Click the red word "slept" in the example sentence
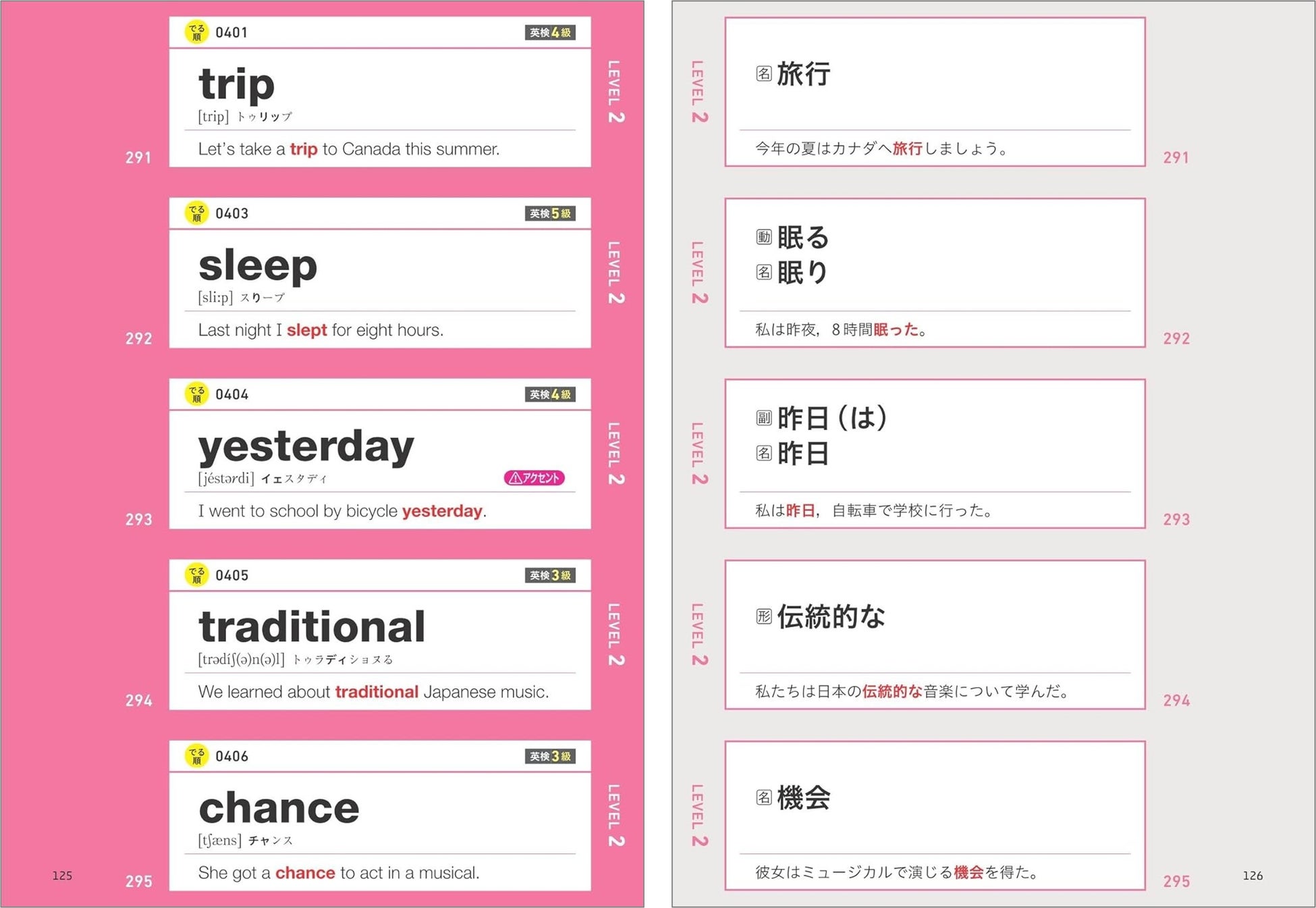 tap(306, 330)
